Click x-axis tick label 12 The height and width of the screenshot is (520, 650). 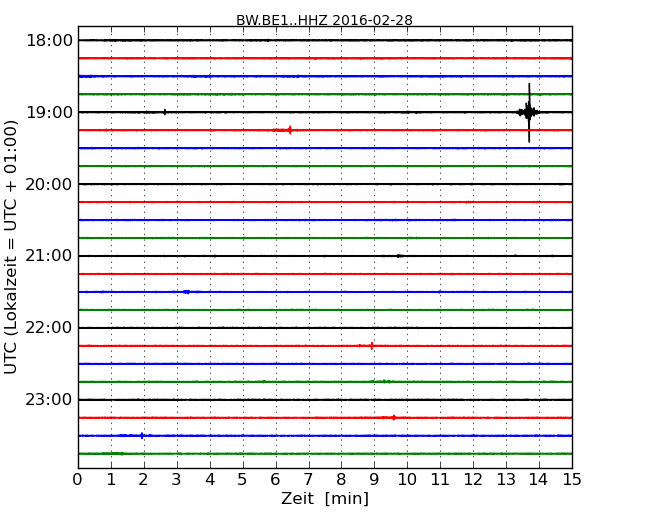click(473, 479)
